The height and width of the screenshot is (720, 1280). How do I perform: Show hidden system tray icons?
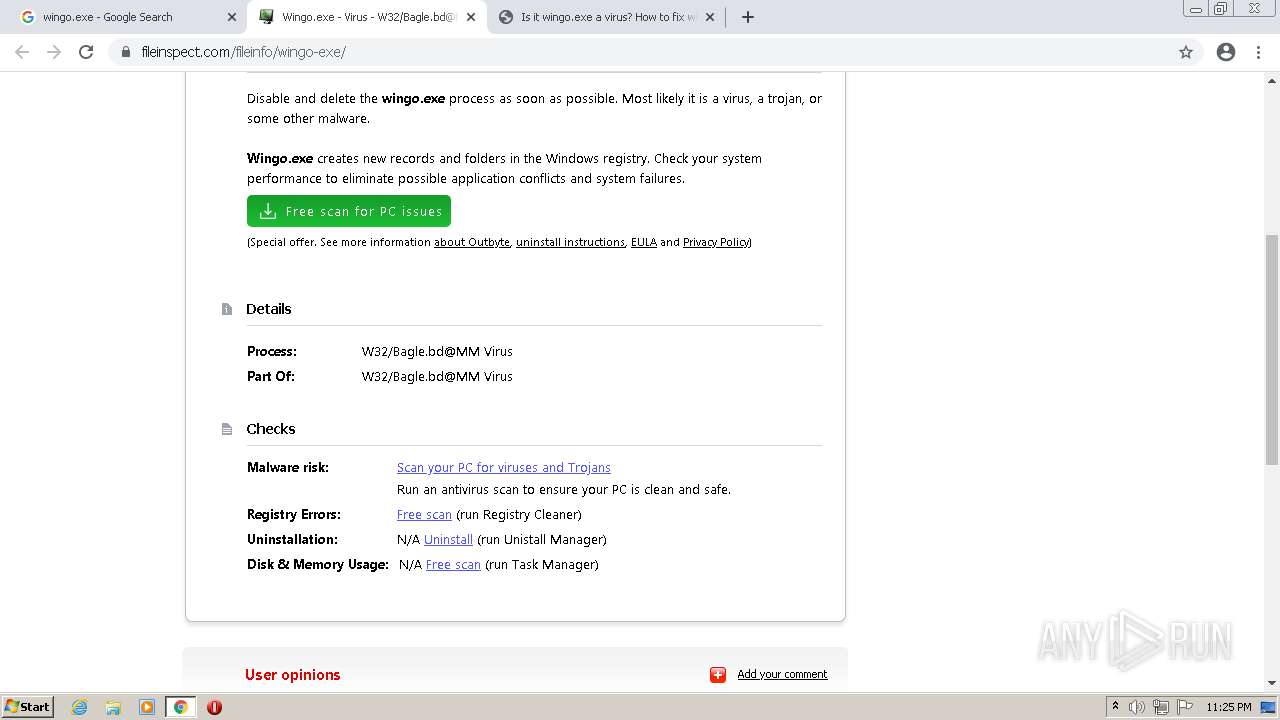[x=1115, y=707]
